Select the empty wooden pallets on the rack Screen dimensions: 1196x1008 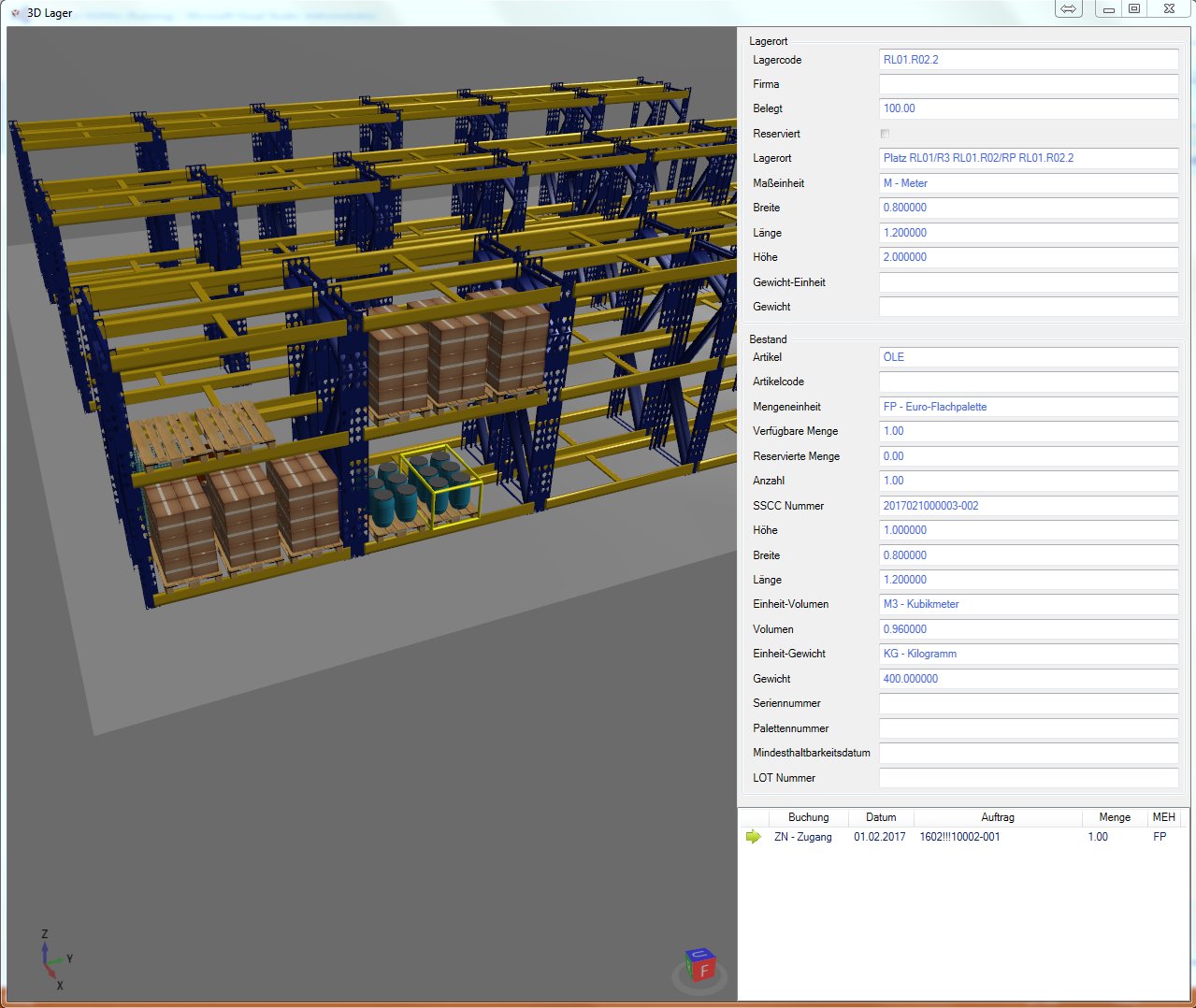200,431
